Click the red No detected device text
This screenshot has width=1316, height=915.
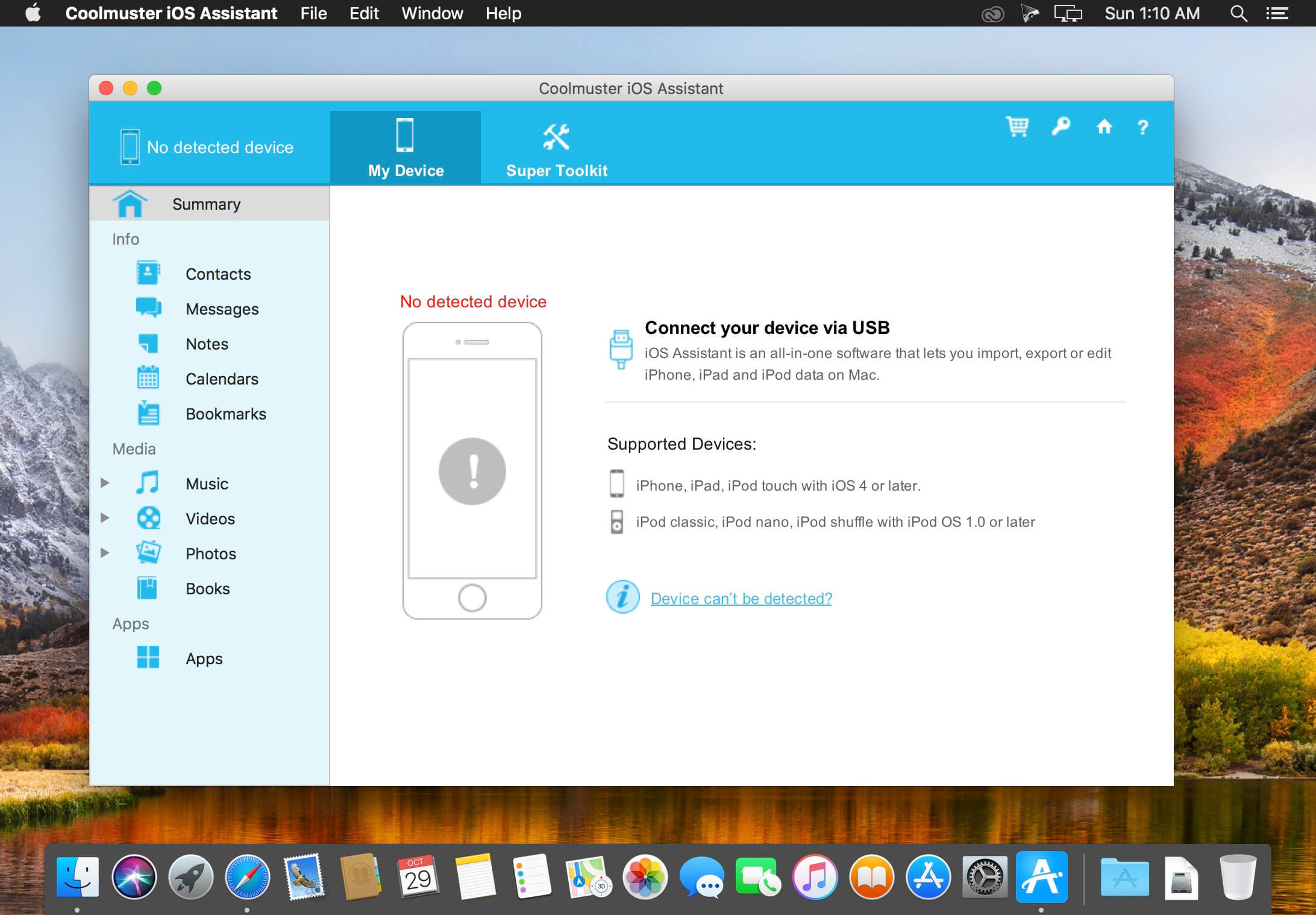(473, 301)
